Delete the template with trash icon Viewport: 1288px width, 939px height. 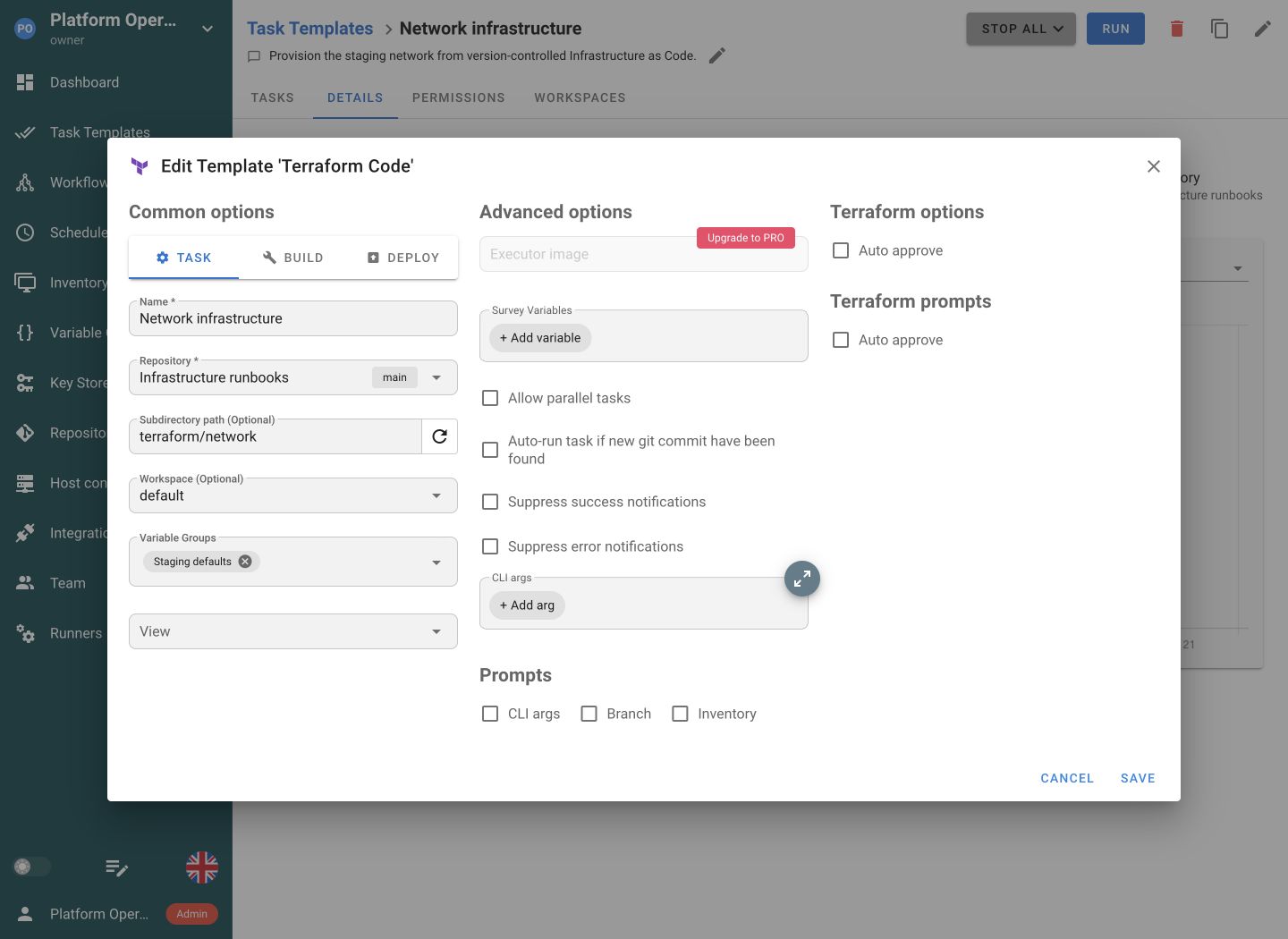1177,29
